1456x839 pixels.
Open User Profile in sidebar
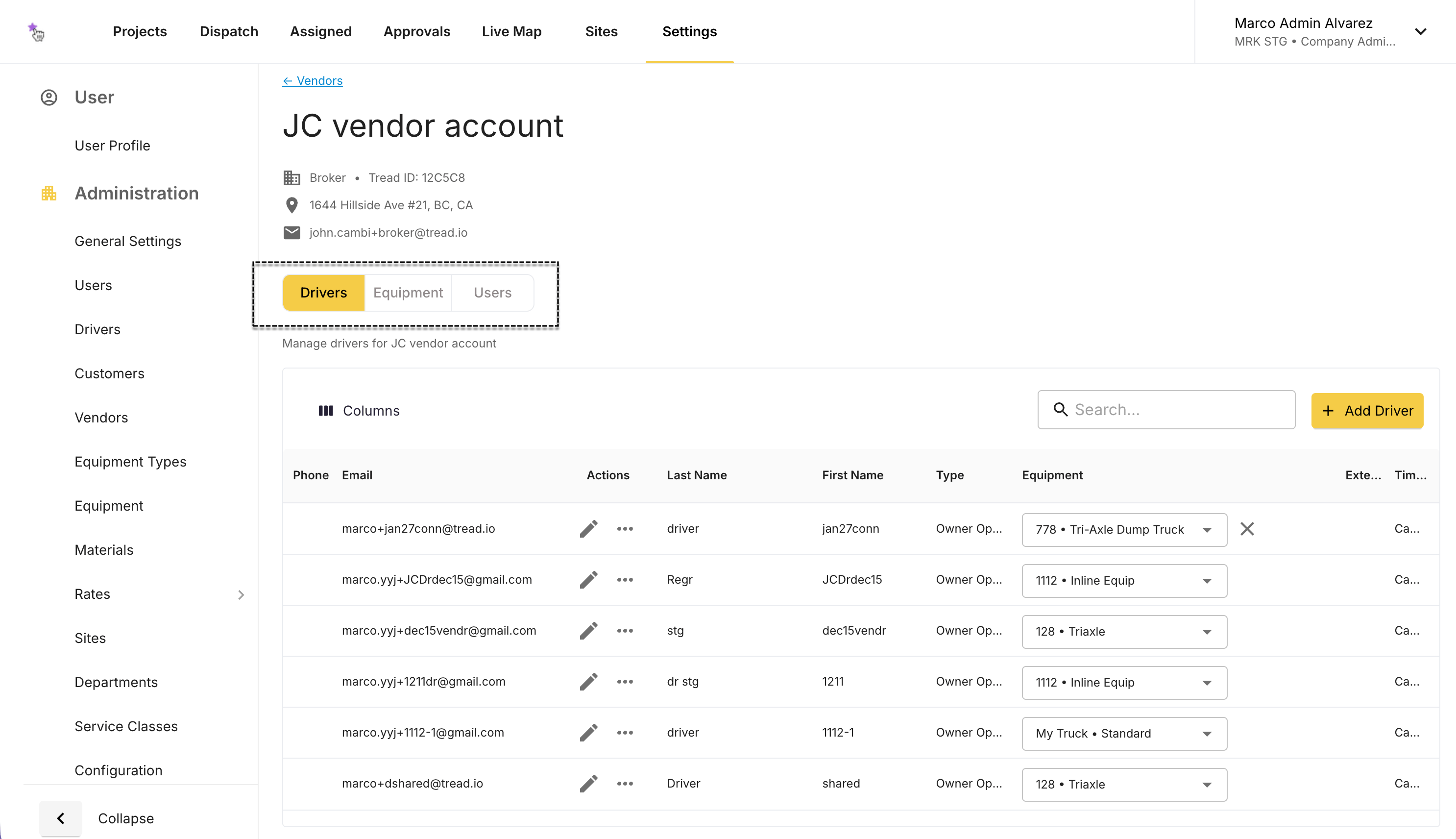pyautogui.click(x=112, y=146)
